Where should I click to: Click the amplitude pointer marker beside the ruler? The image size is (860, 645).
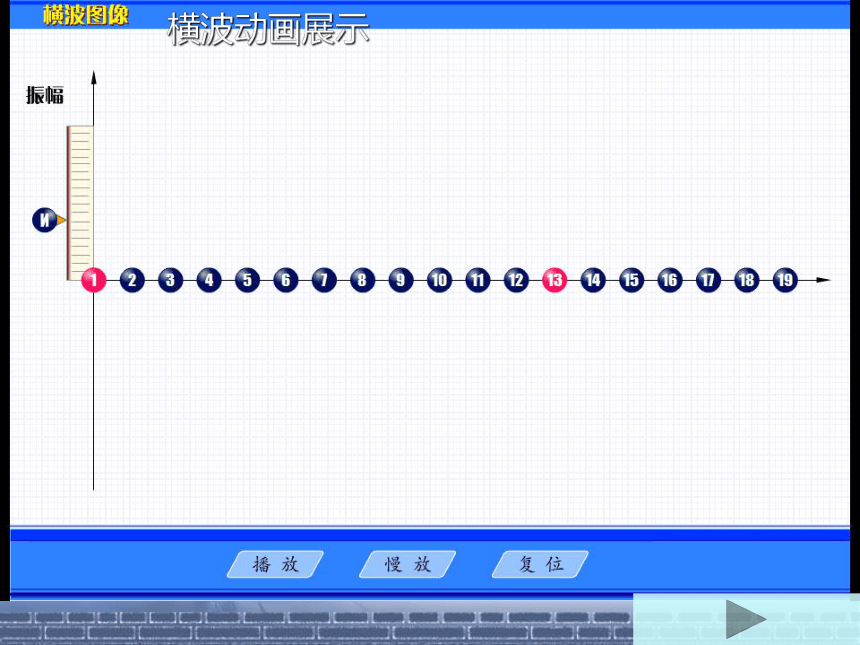point(49,220)
